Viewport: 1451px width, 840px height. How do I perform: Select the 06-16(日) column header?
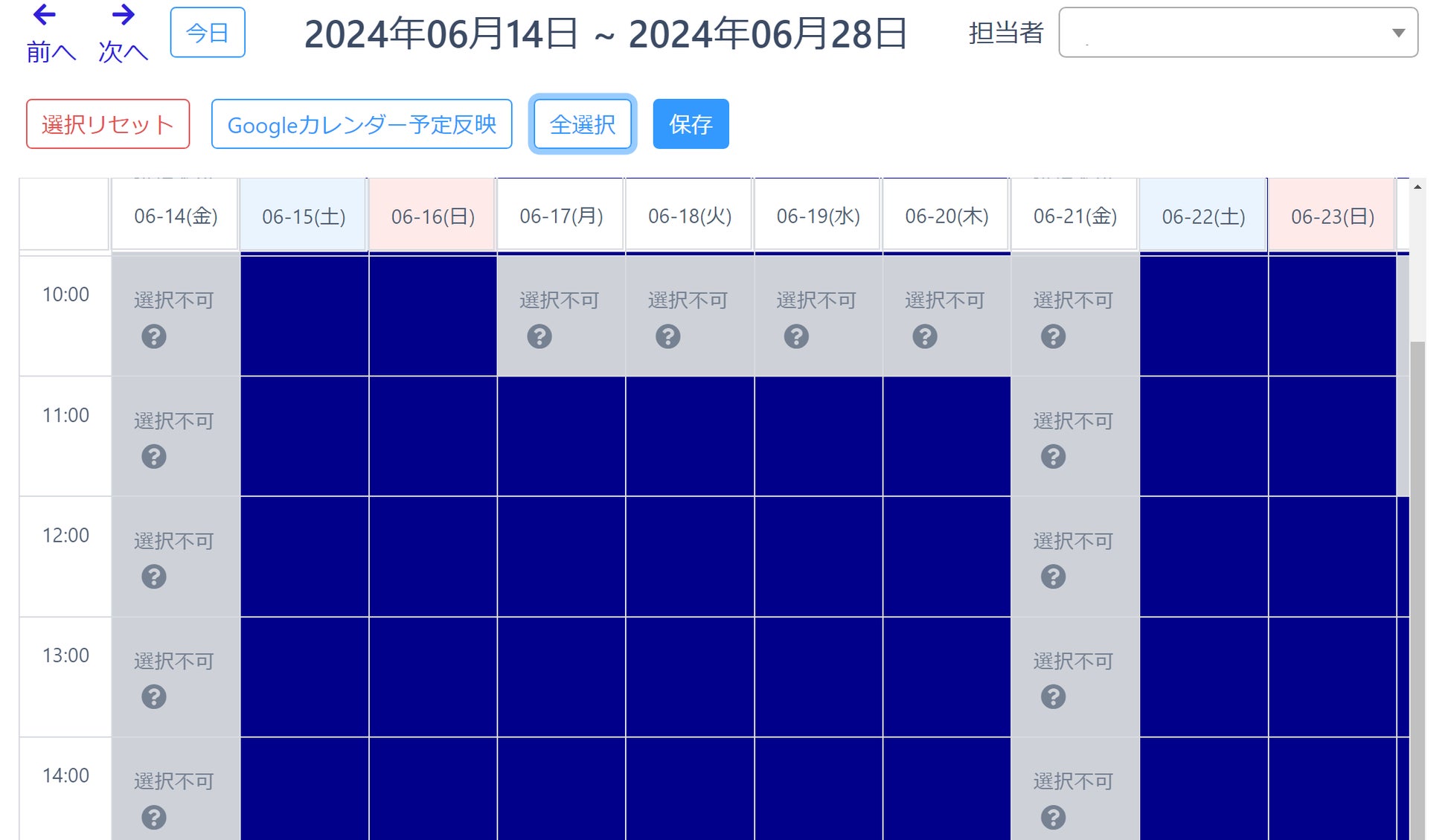432,216
